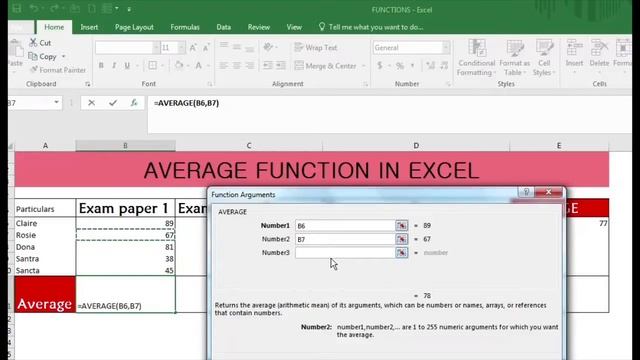
Task: Cancel formula entry with X button
Action: (x=91, y=103)
